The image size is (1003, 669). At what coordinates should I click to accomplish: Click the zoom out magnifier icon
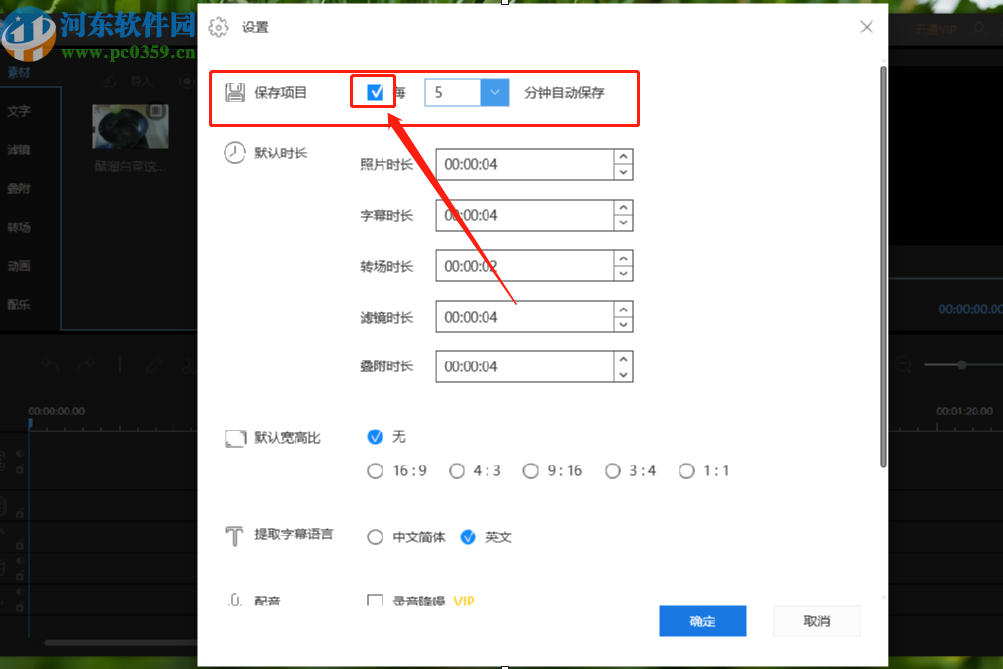tap(903, 365)
